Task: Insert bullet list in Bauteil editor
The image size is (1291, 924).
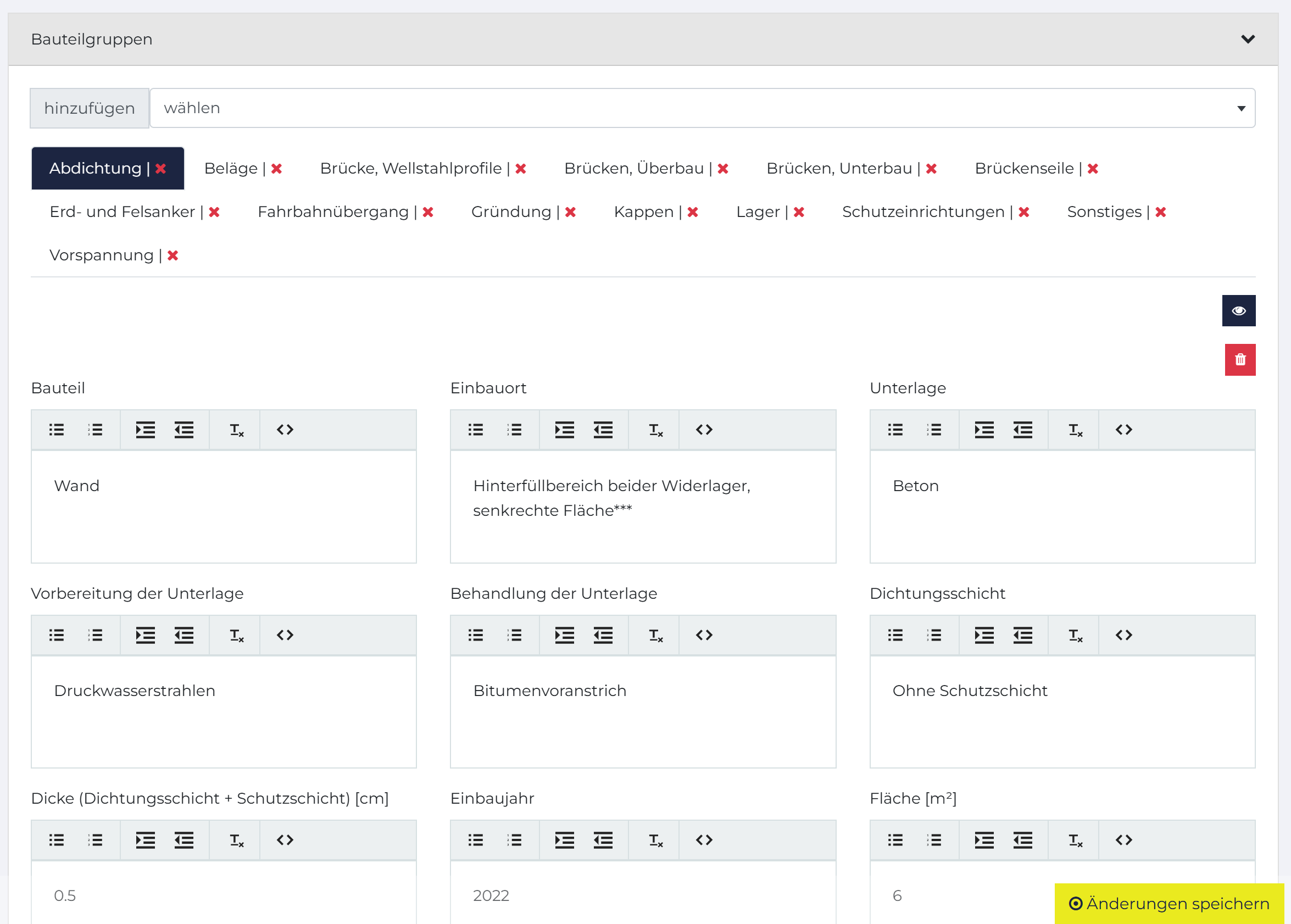Action: click(x=57, y=430)
